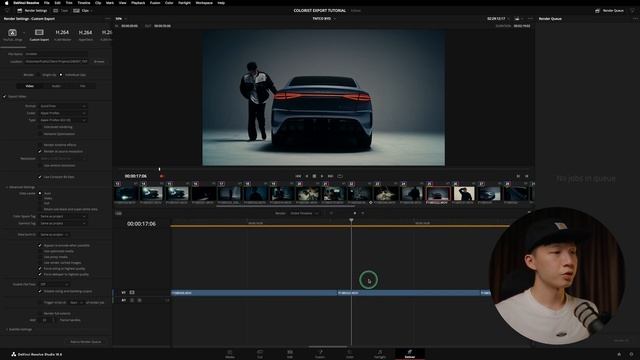
Task: Open the Codec dropdown
Action: click(63, 113)
